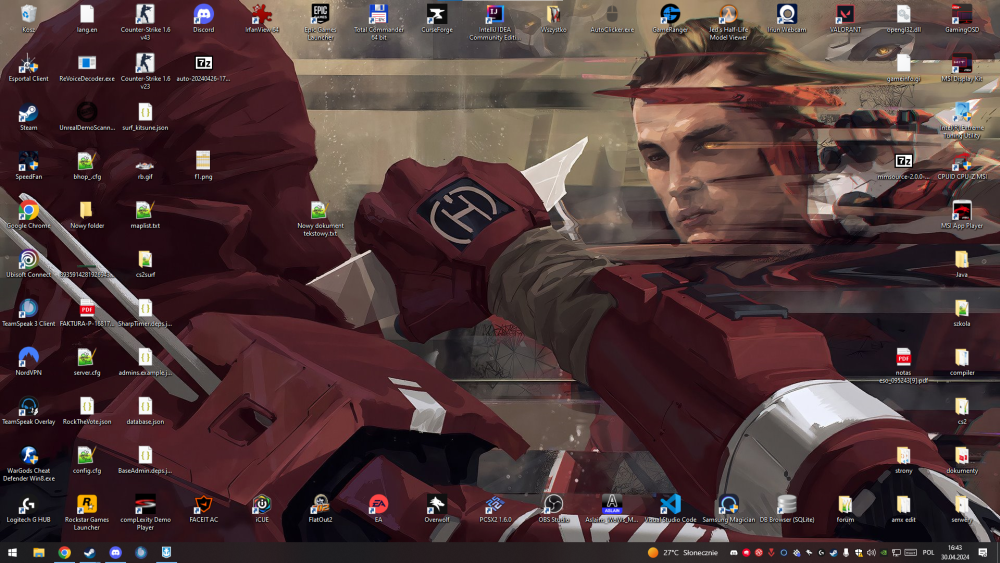This screenshot has width=1000, height=563.
Task: Select the AutoClicker.exe icon
Action: click(612, 18)
